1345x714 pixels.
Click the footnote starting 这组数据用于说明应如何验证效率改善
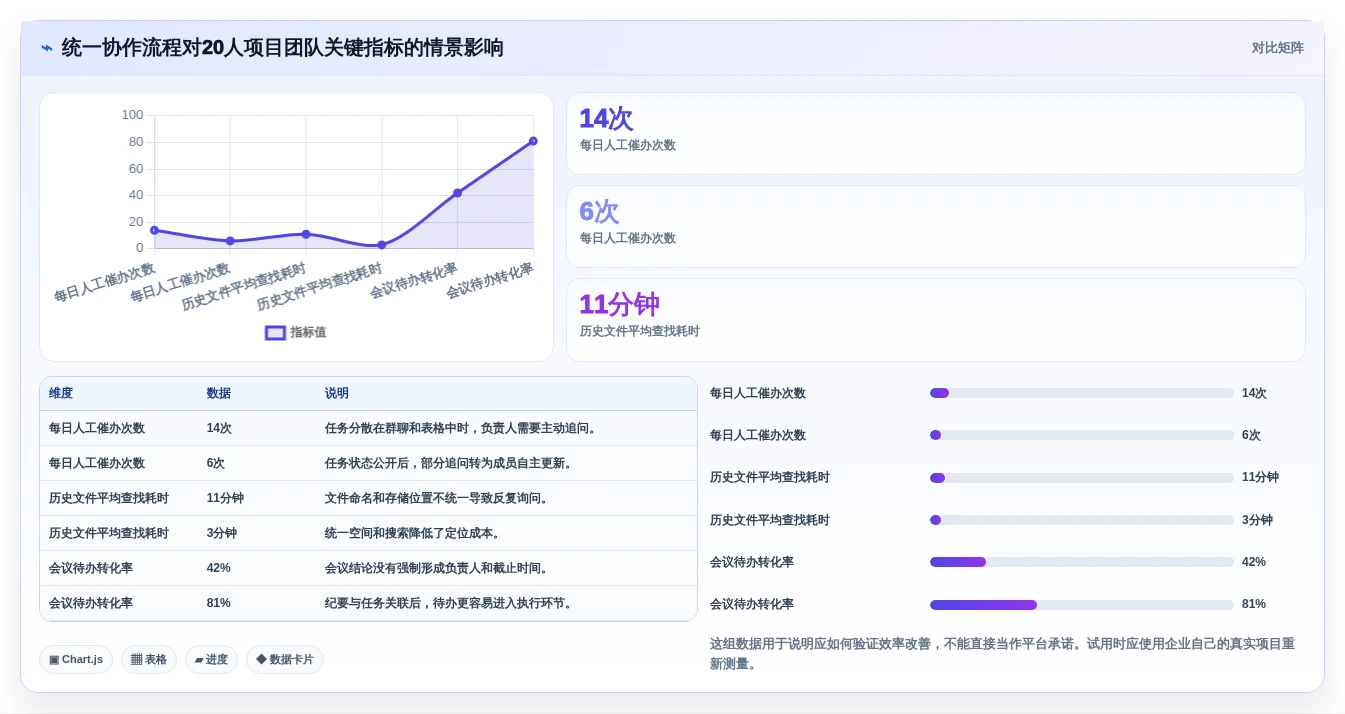click(x=1002, y=654)
